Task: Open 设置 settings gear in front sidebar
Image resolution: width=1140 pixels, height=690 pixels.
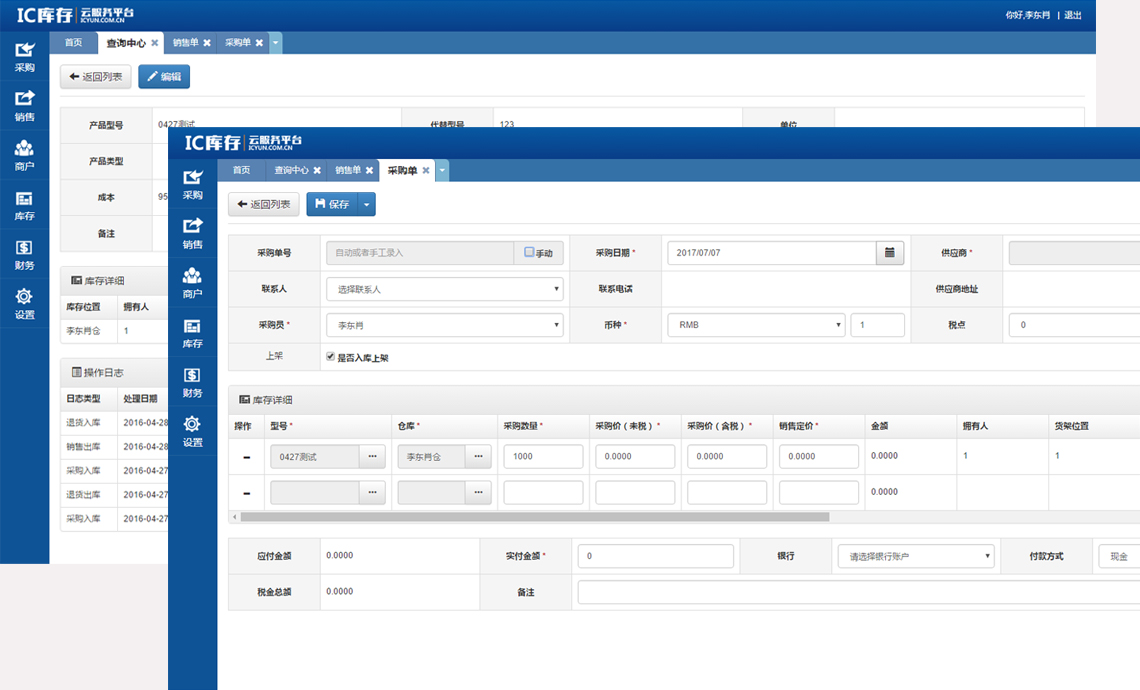Action: point(192,432)
